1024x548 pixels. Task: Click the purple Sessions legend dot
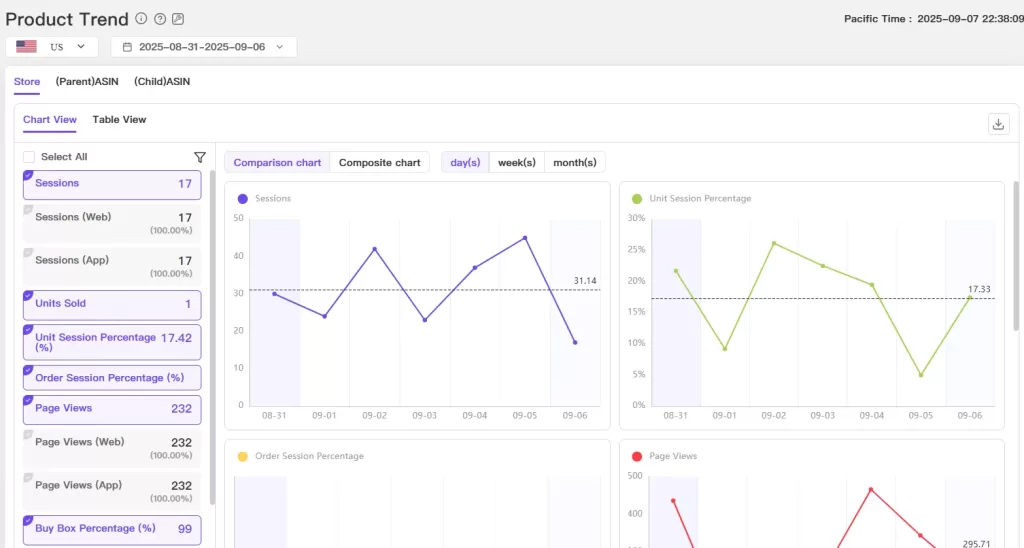tap(243, 199)
